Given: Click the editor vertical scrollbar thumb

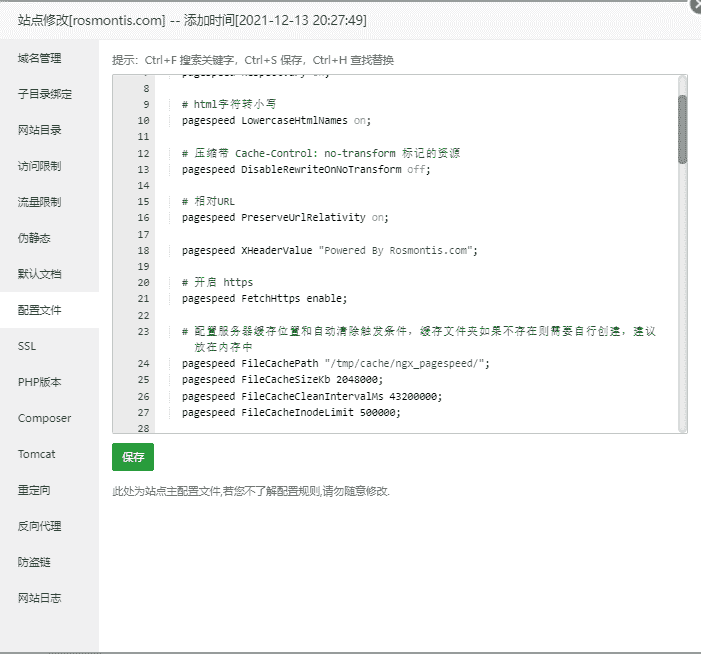Looking at the screenshot, I should click(682, 129).
